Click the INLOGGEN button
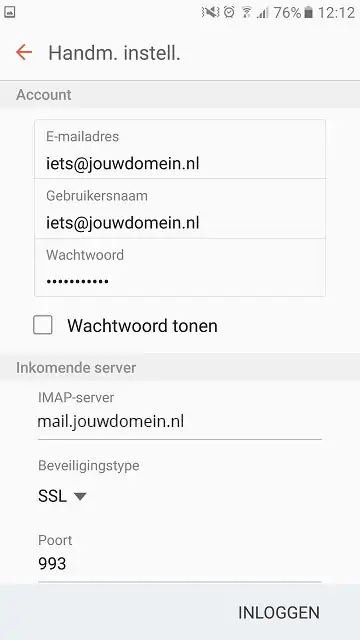 tap(279, 613)
